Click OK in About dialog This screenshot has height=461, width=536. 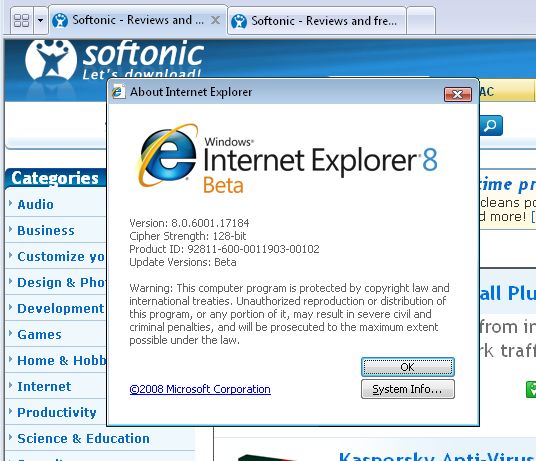coord(408,367)
